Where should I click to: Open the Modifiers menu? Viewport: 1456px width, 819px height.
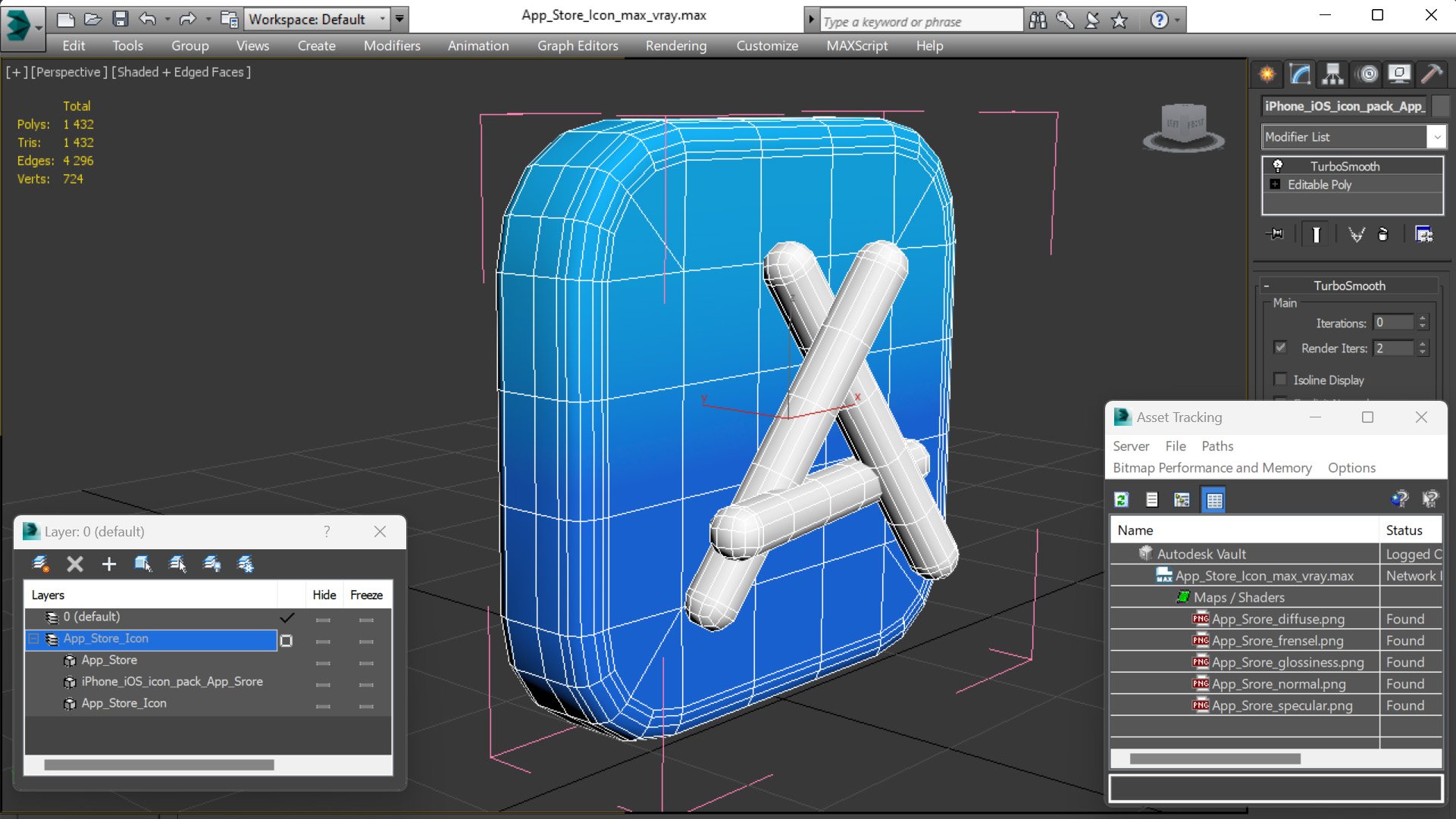click(392, 45)
